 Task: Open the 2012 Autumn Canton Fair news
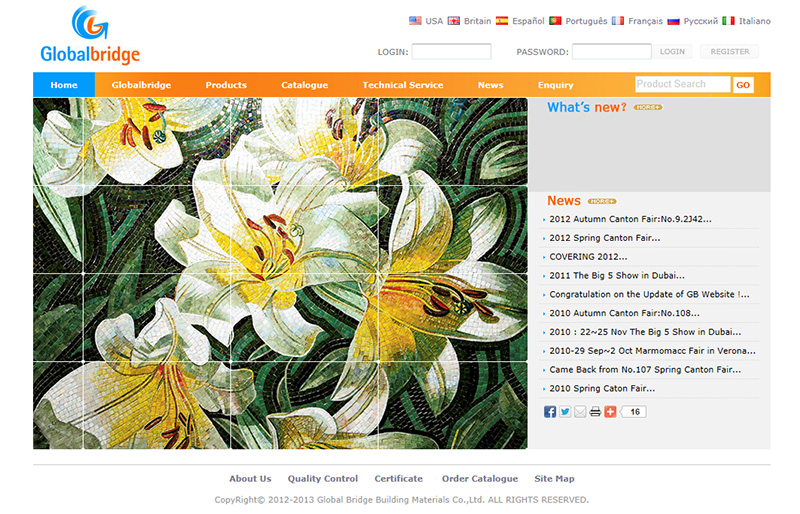[x=630, y=219]
